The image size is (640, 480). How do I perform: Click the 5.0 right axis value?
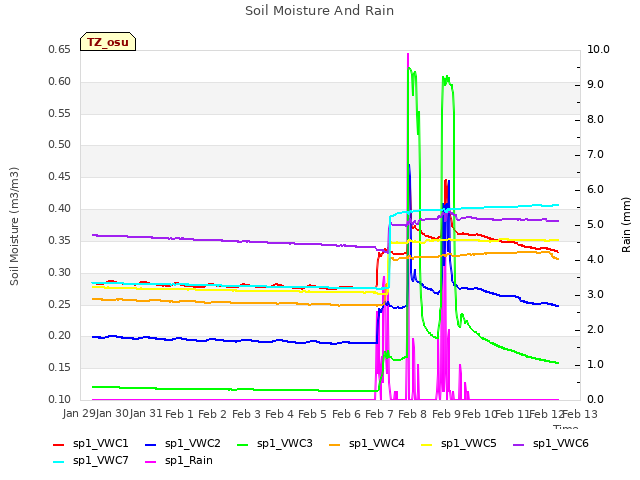(596, 224)
